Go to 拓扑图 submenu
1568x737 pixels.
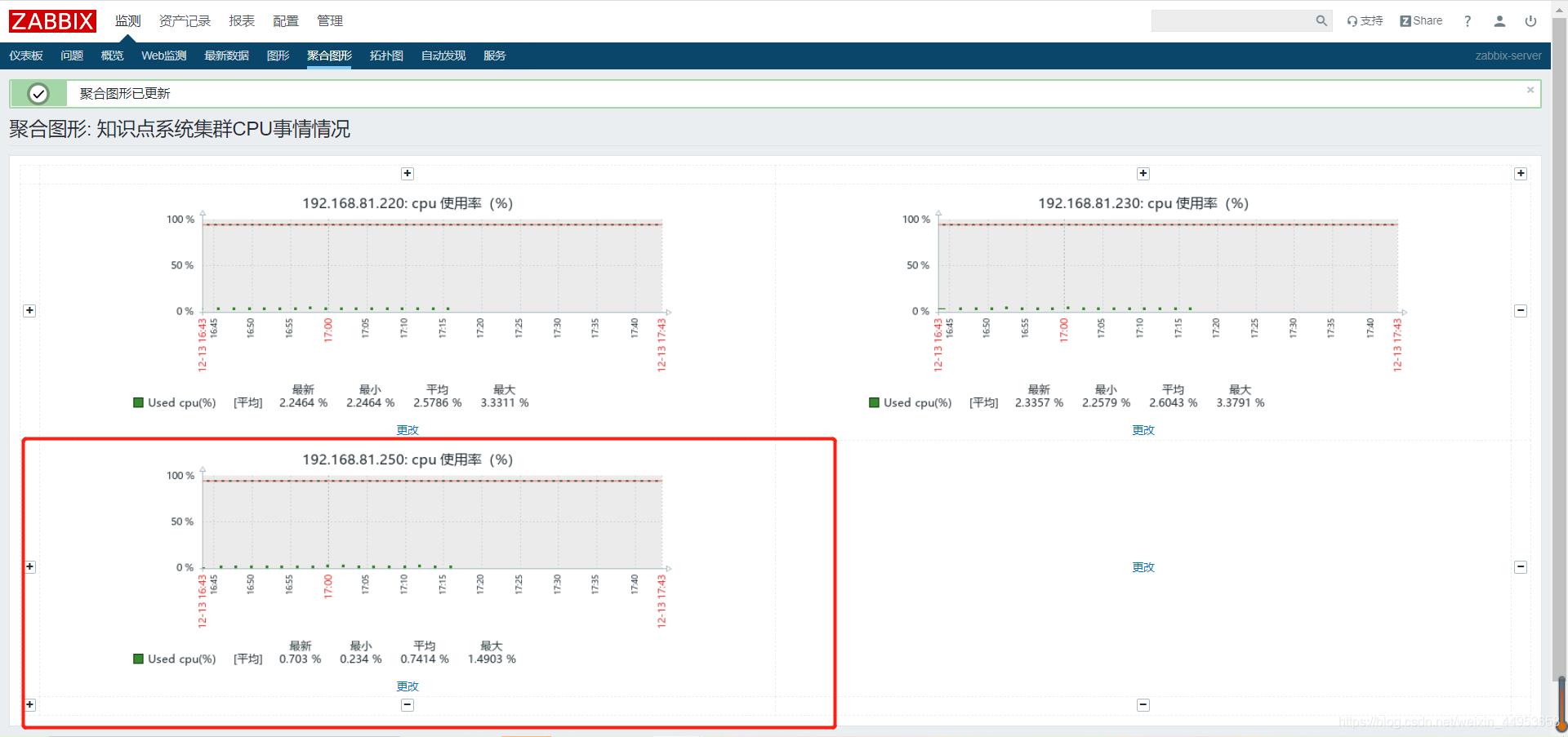coord(386,55)
